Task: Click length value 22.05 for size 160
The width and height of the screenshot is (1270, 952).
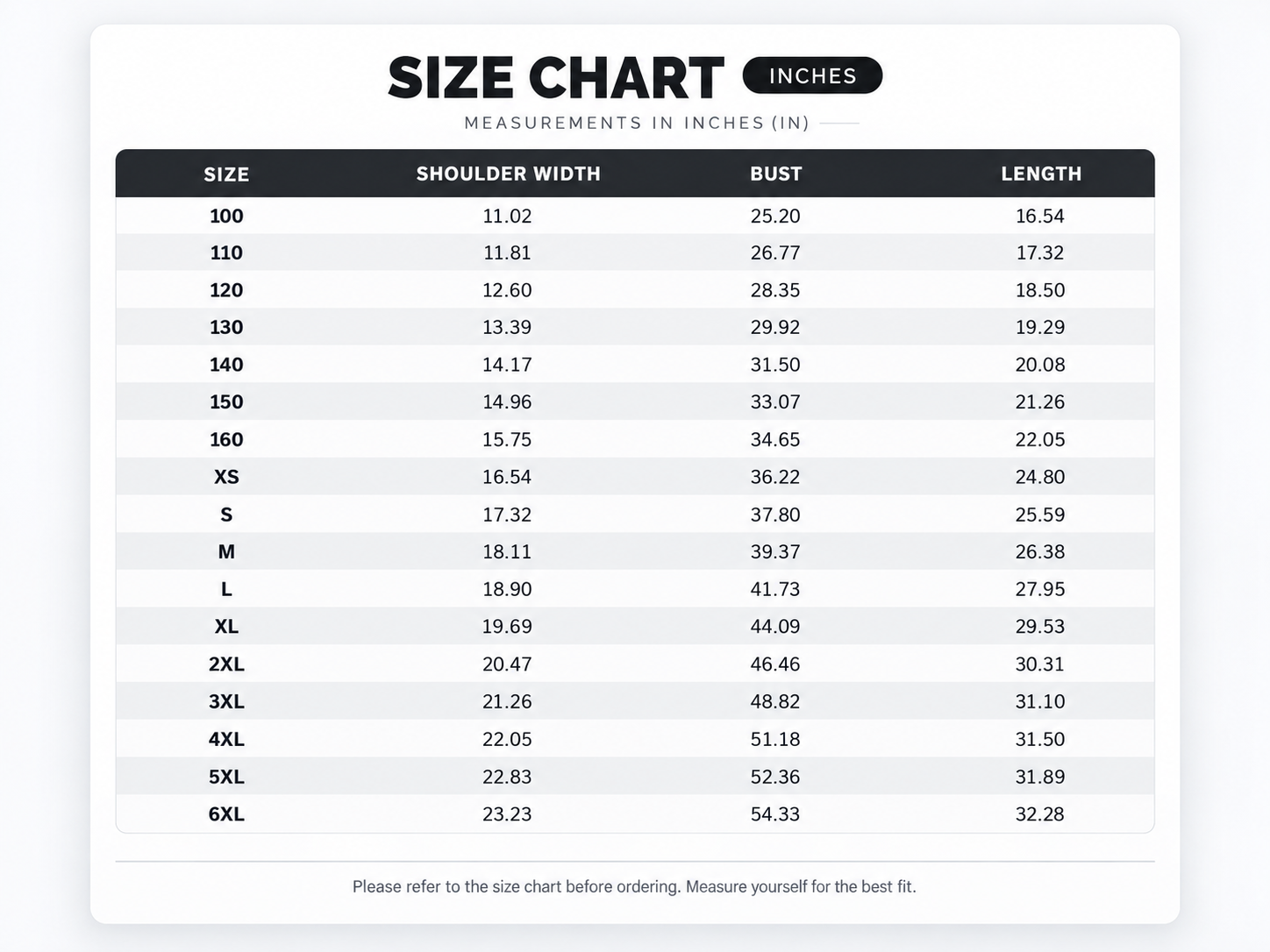Action: 1040,439
